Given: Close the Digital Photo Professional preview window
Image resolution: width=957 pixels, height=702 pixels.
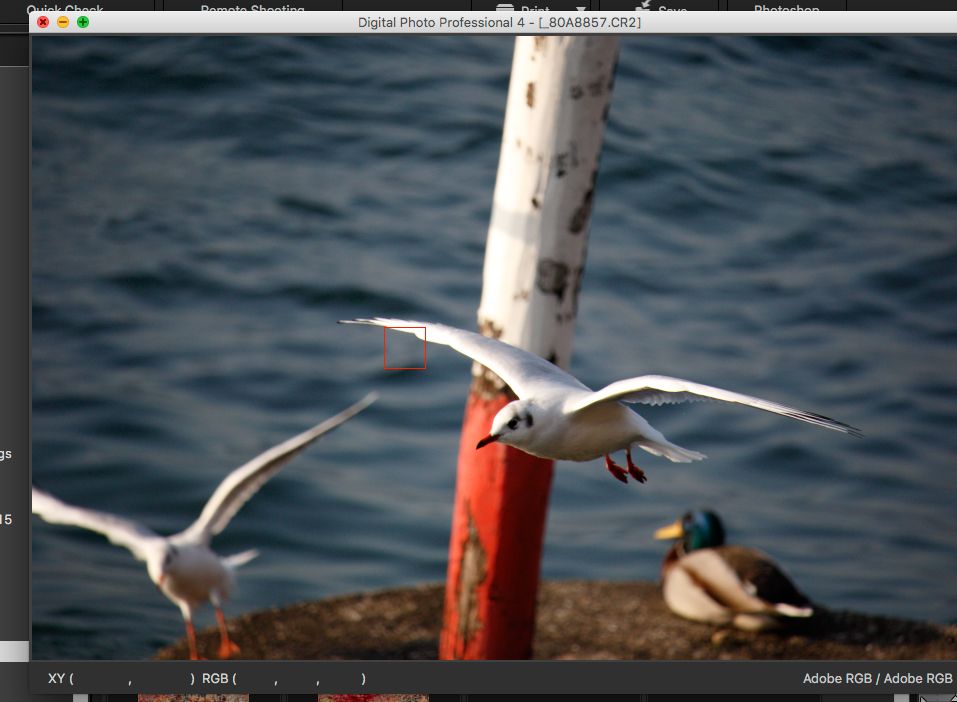Looking at the screenshot, I should click(43, 22).
